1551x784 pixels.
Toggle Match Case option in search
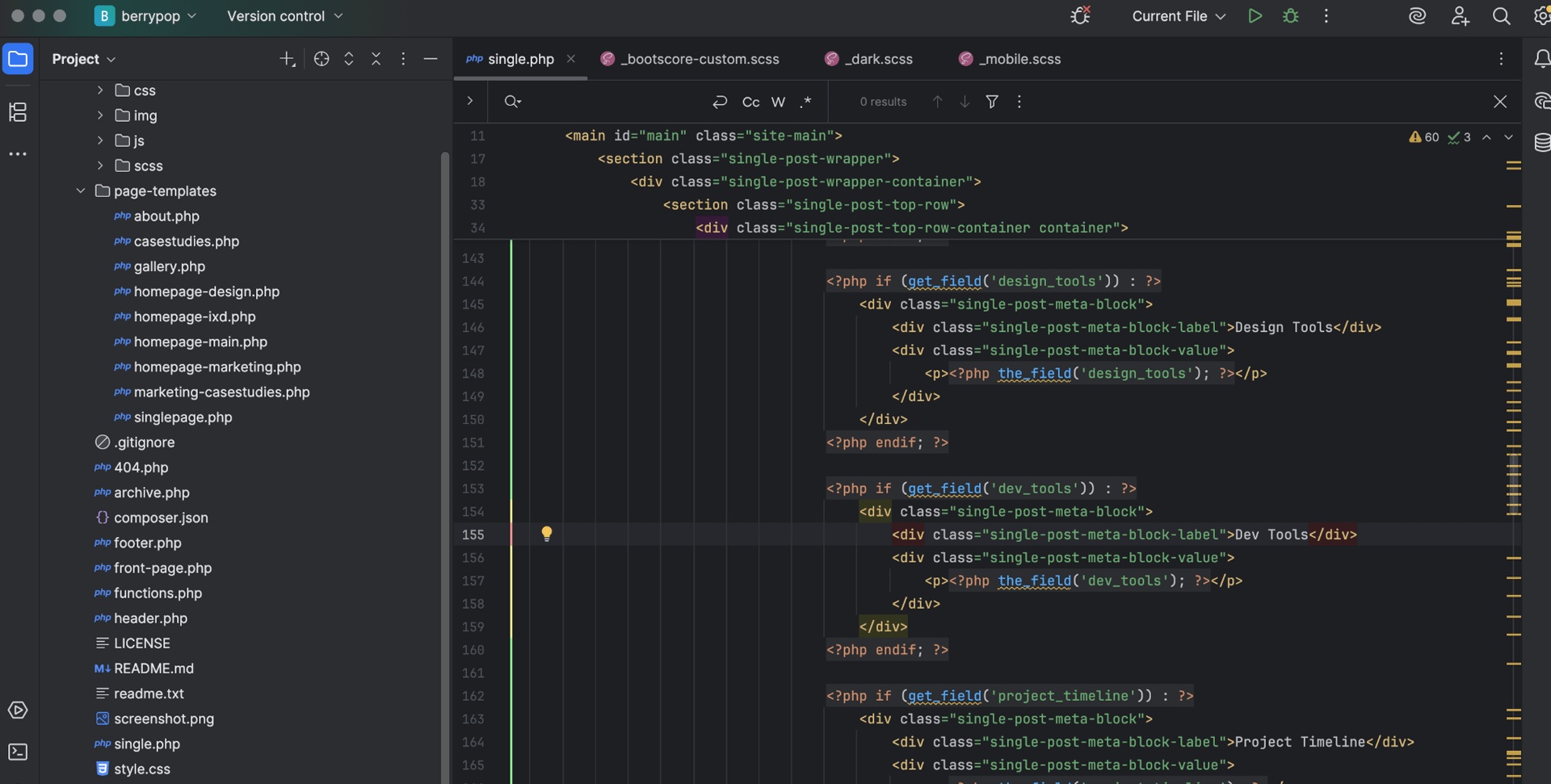pos(750,102)
